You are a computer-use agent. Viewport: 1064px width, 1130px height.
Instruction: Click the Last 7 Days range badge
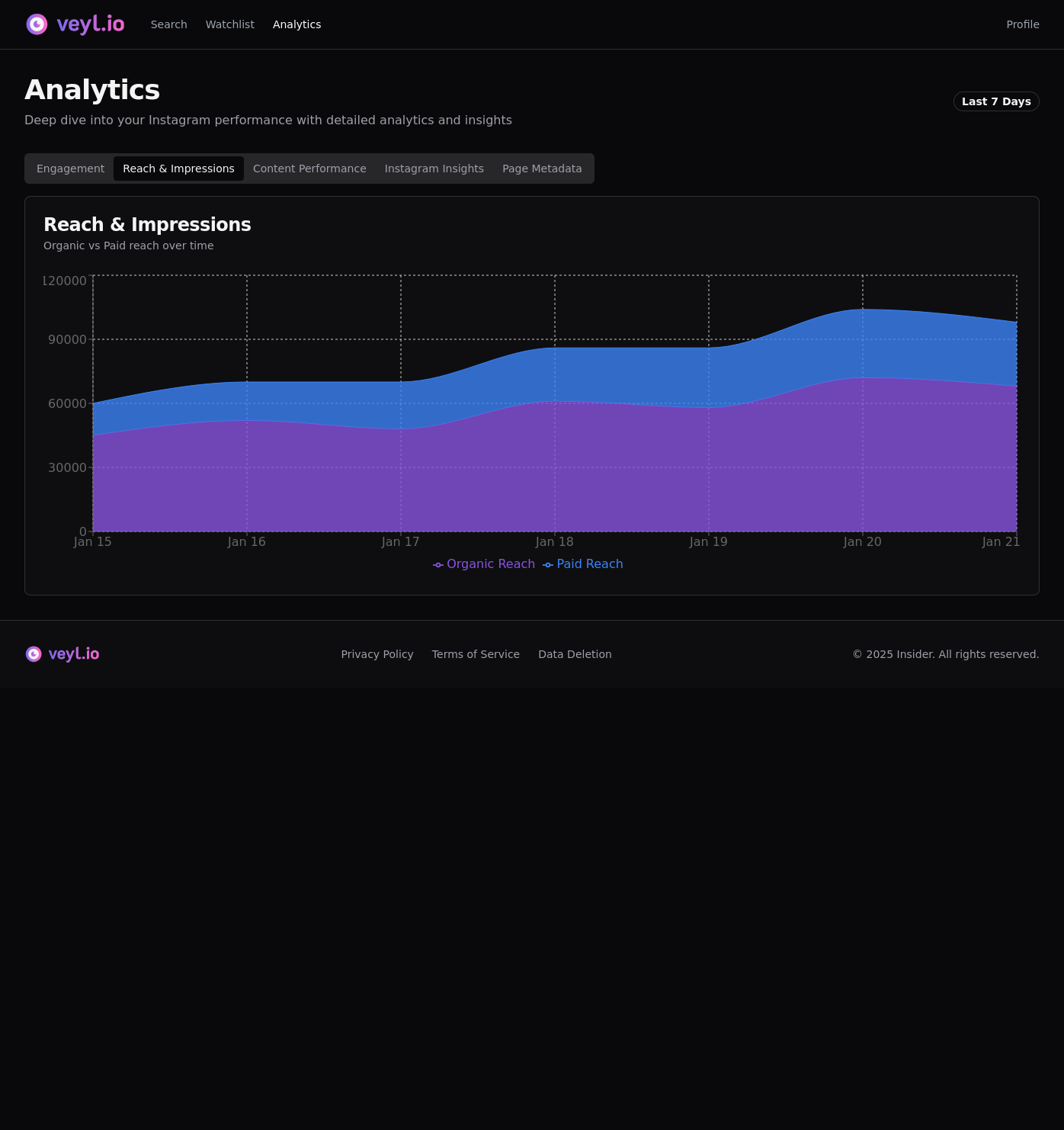tap(995, 101)
